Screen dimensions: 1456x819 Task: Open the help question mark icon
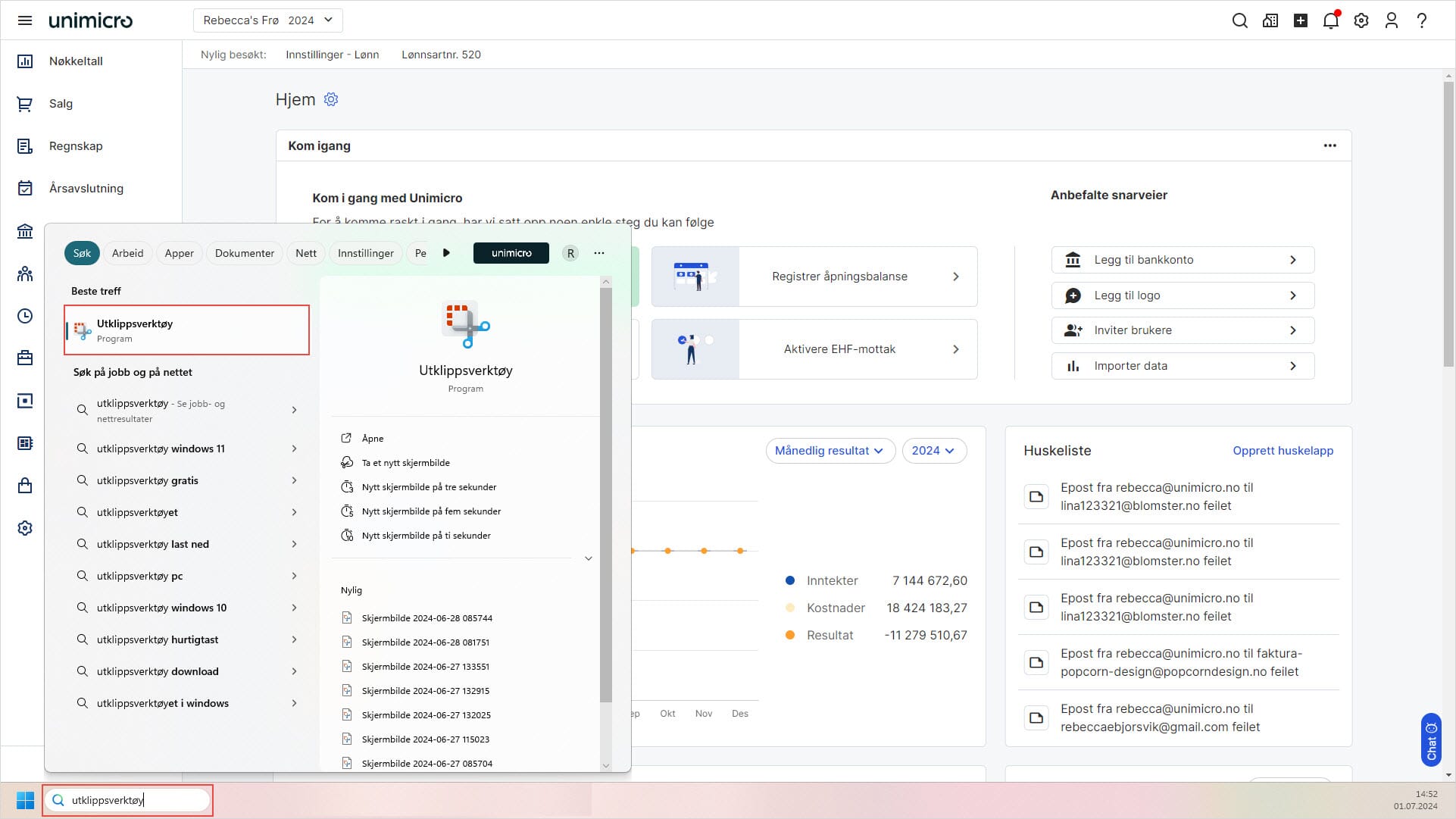pyautogui.click(x=1421, y=20)
